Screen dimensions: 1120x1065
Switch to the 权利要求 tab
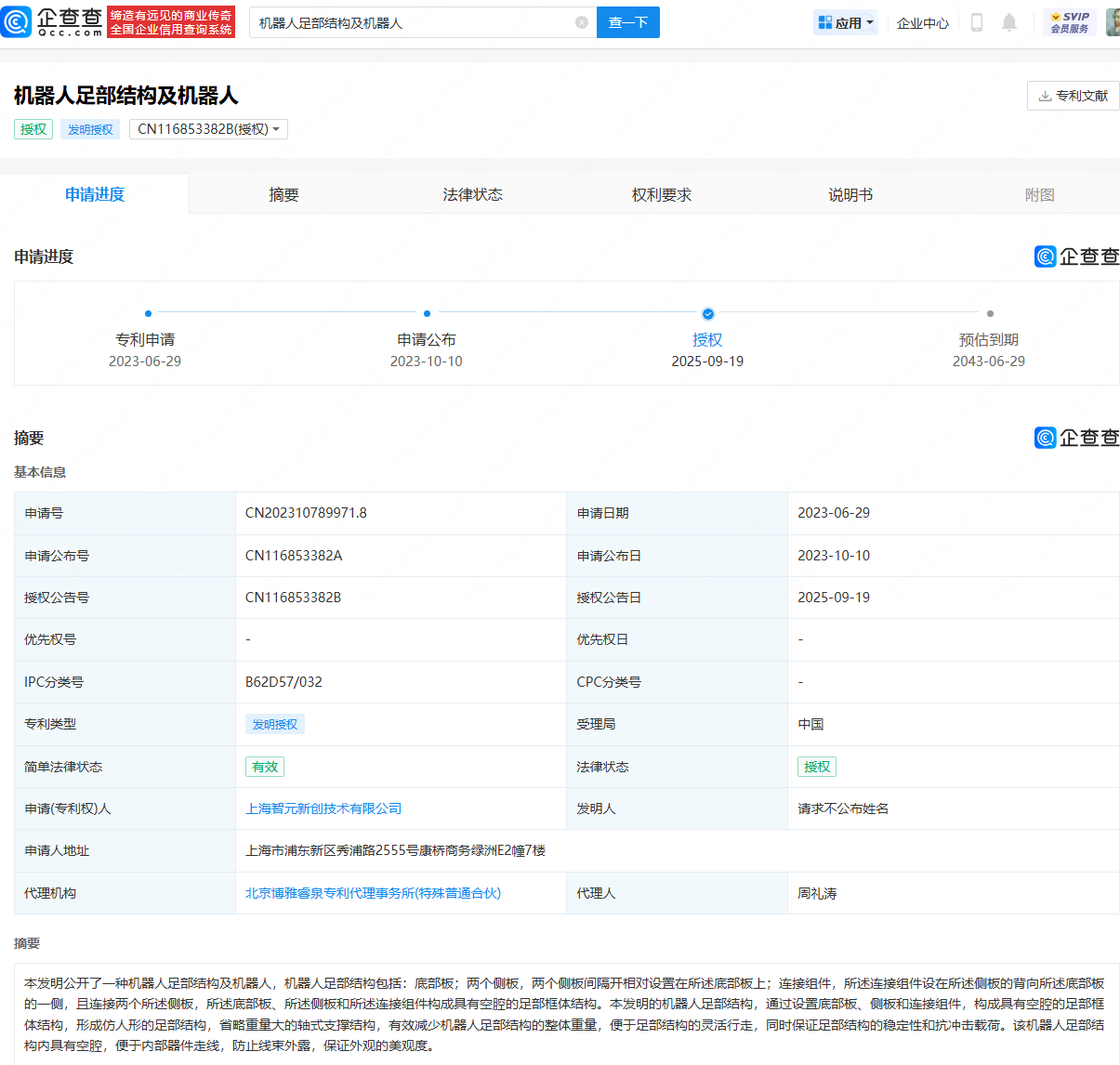[662, 194]
